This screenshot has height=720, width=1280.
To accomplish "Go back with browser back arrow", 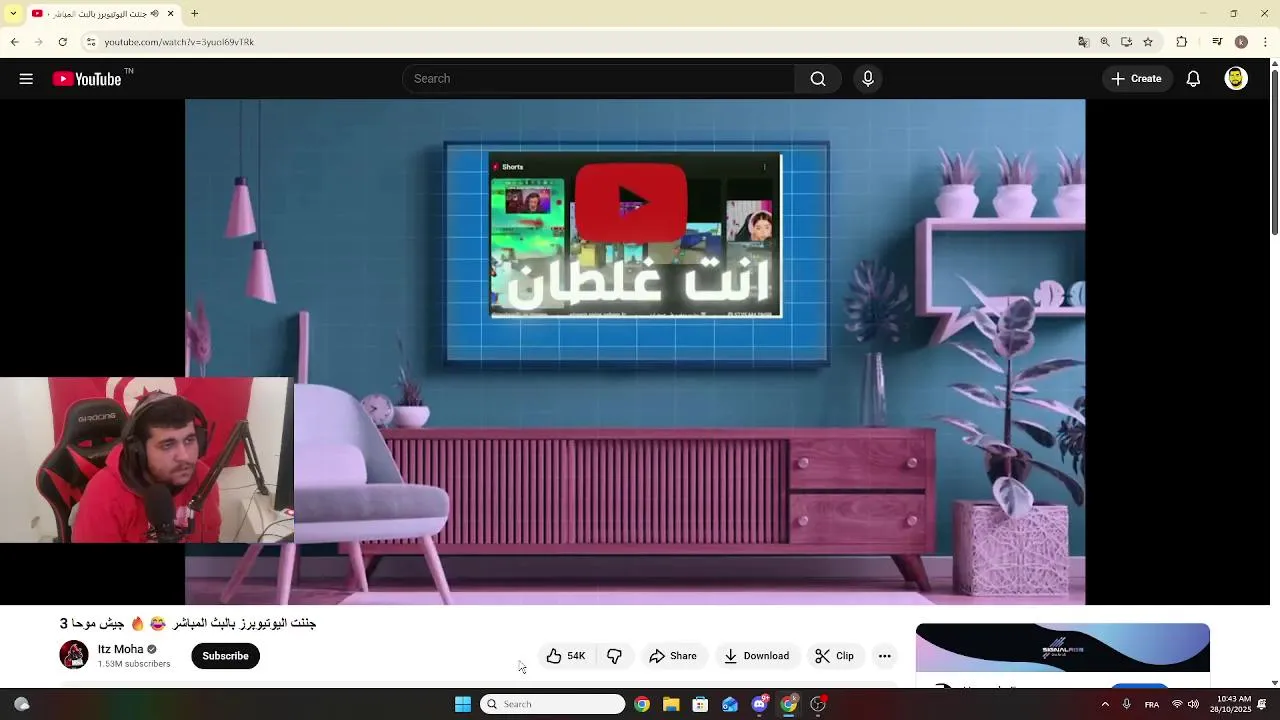I will [x=14, y=42].
